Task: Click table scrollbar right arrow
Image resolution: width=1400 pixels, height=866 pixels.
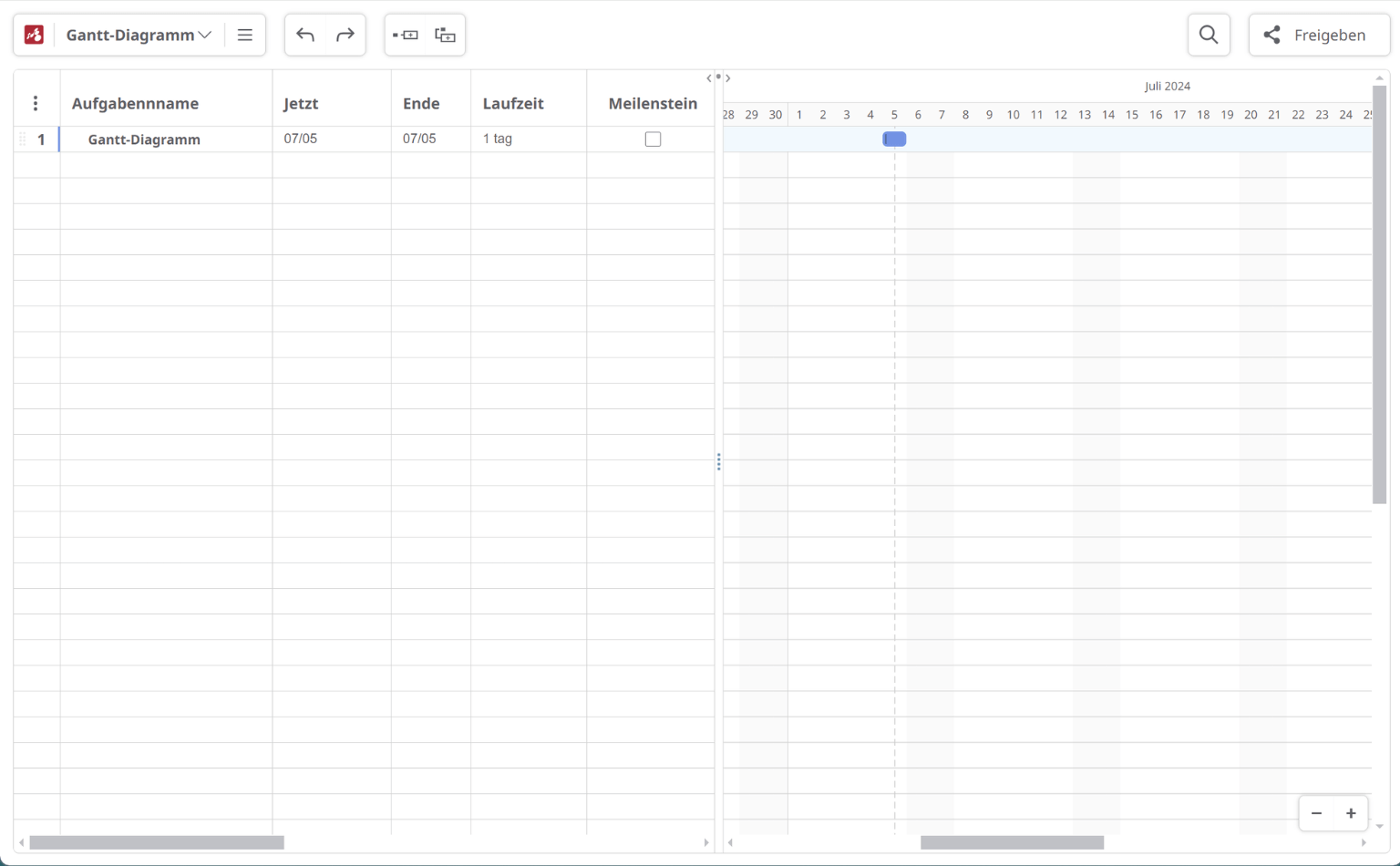Action: point(706,842)
